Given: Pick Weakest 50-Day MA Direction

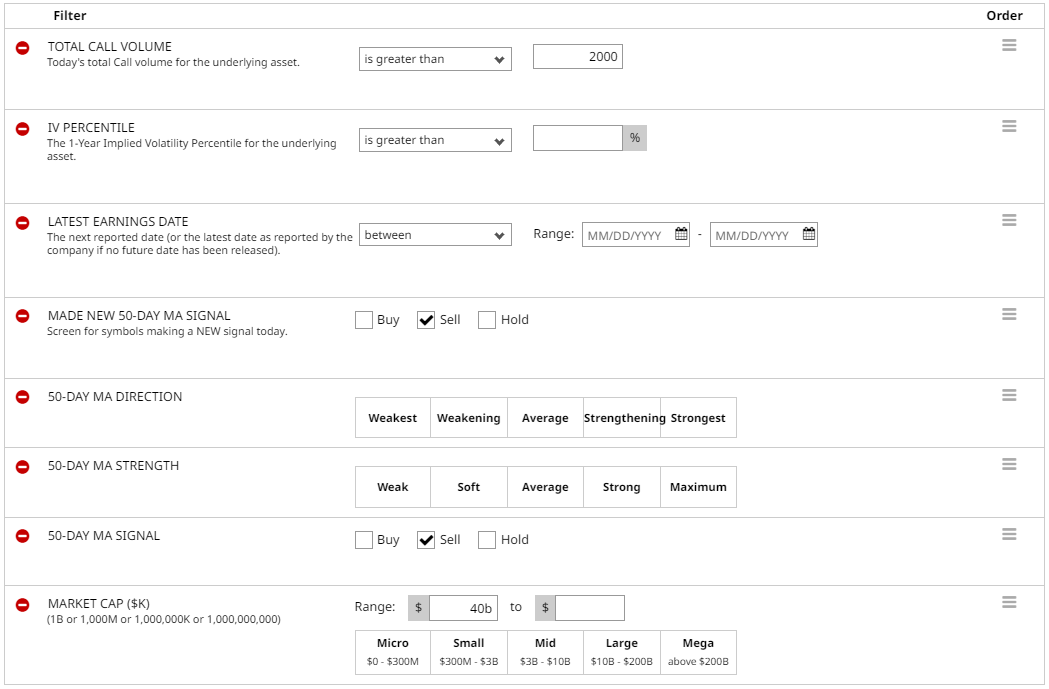Looking at the screenshot, I should [393, 418].
